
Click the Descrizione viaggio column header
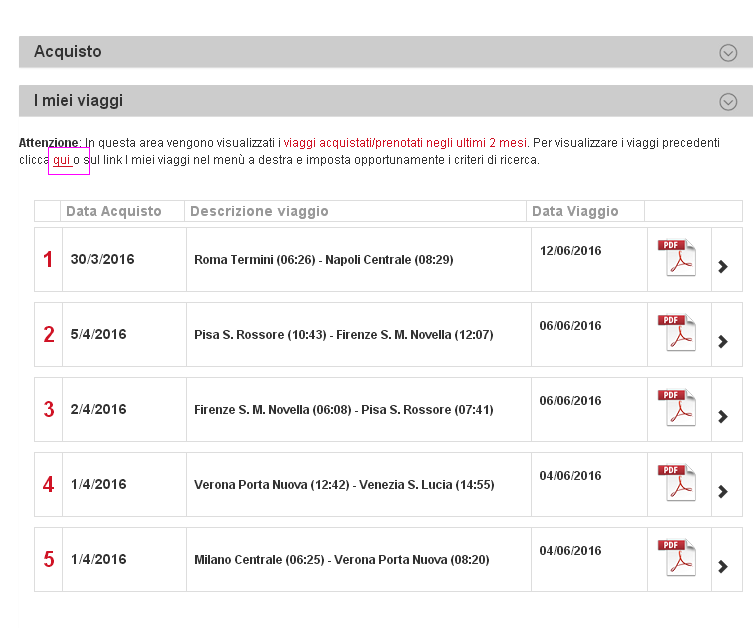click(259, 211)
